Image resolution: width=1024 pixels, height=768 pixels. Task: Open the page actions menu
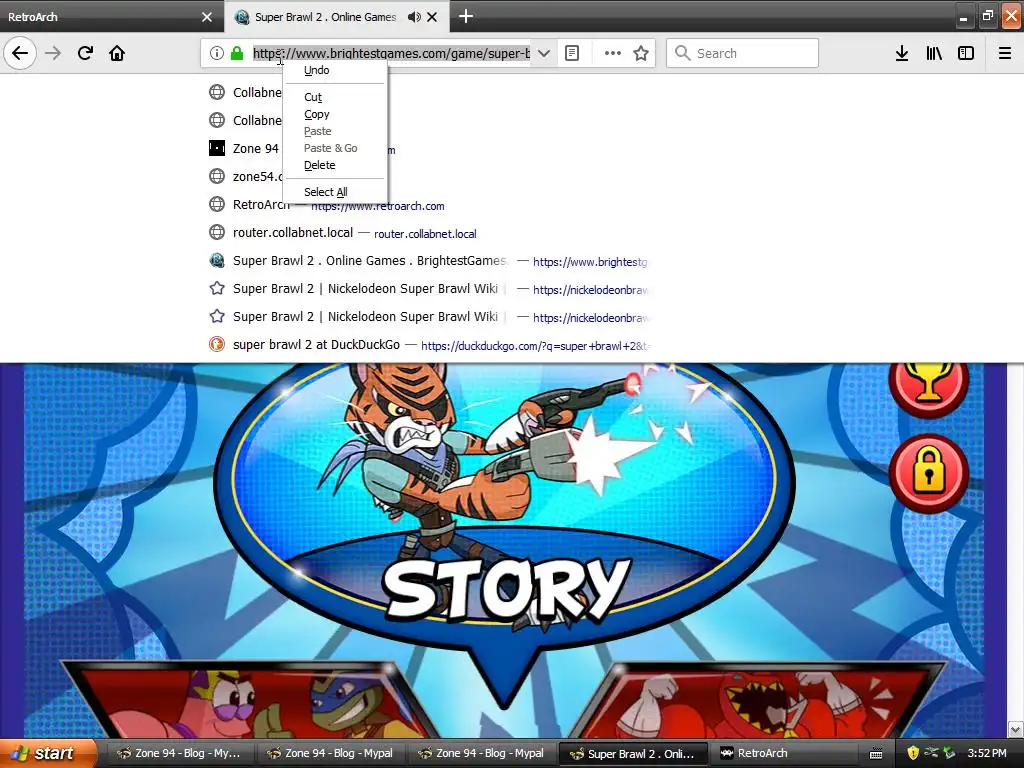613,53
